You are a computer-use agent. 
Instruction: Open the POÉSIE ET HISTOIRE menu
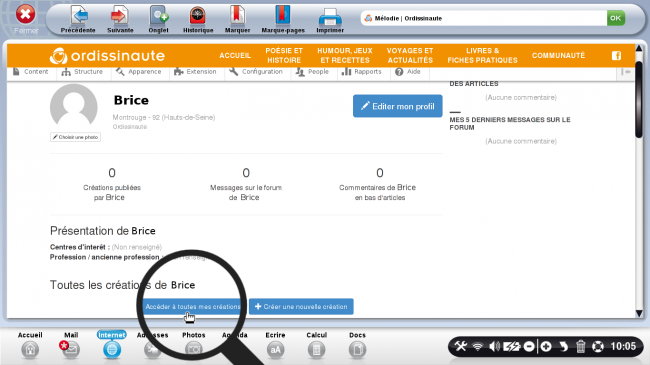(284, 56)
